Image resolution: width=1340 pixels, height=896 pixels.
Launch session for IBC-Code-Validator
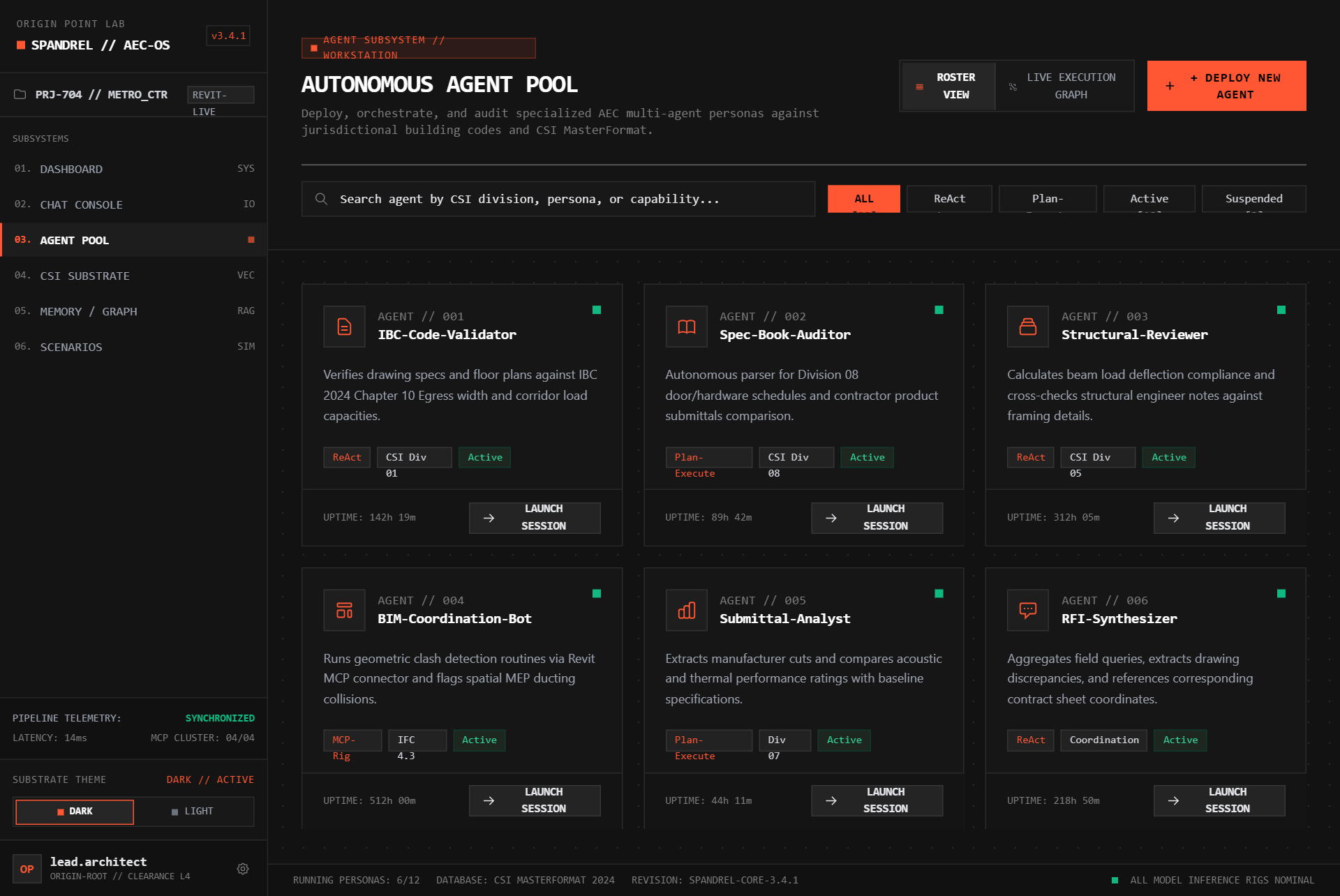[x=535, y=518]
